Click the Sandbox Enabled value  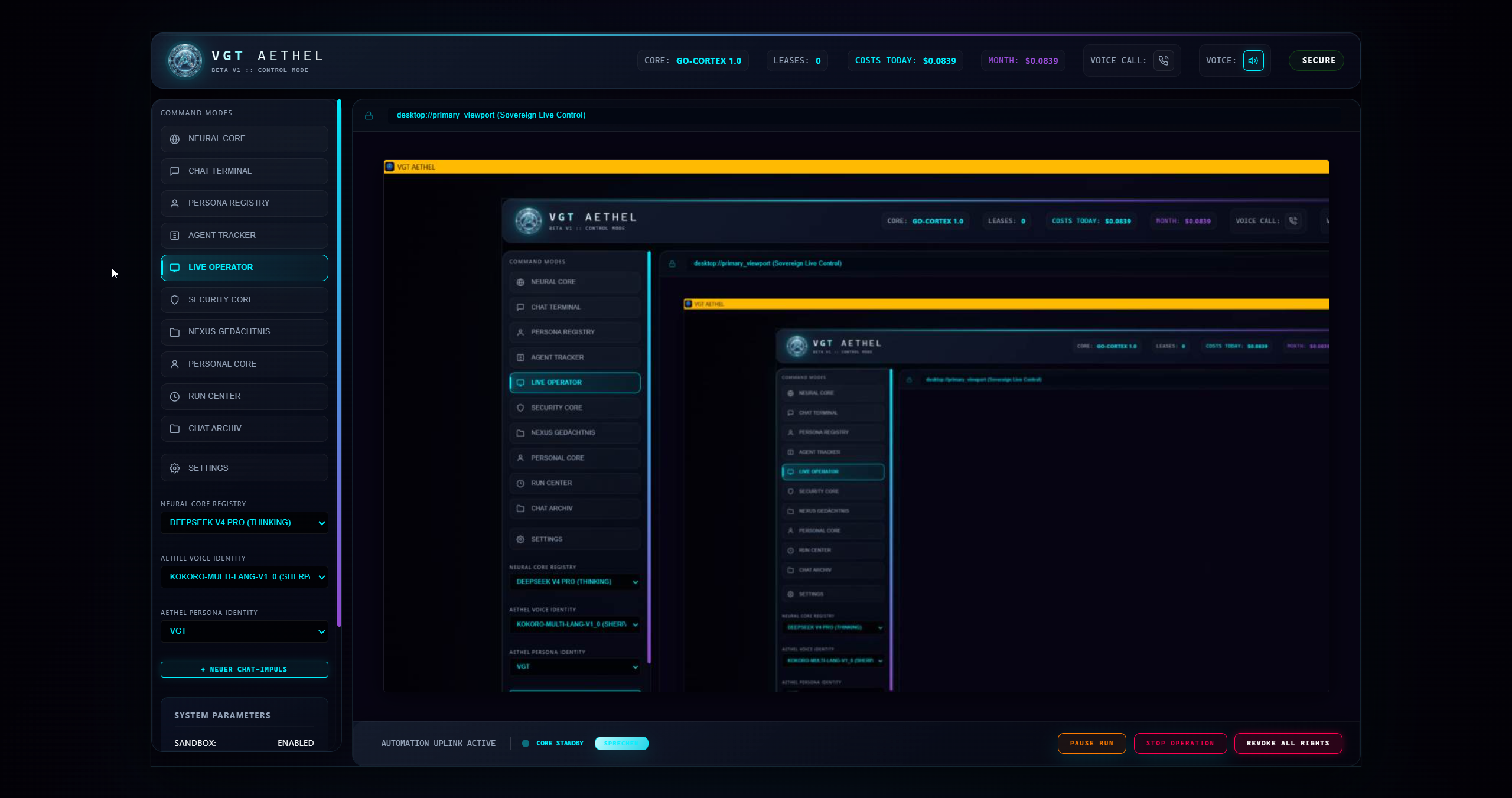click(x=296, y=743)
